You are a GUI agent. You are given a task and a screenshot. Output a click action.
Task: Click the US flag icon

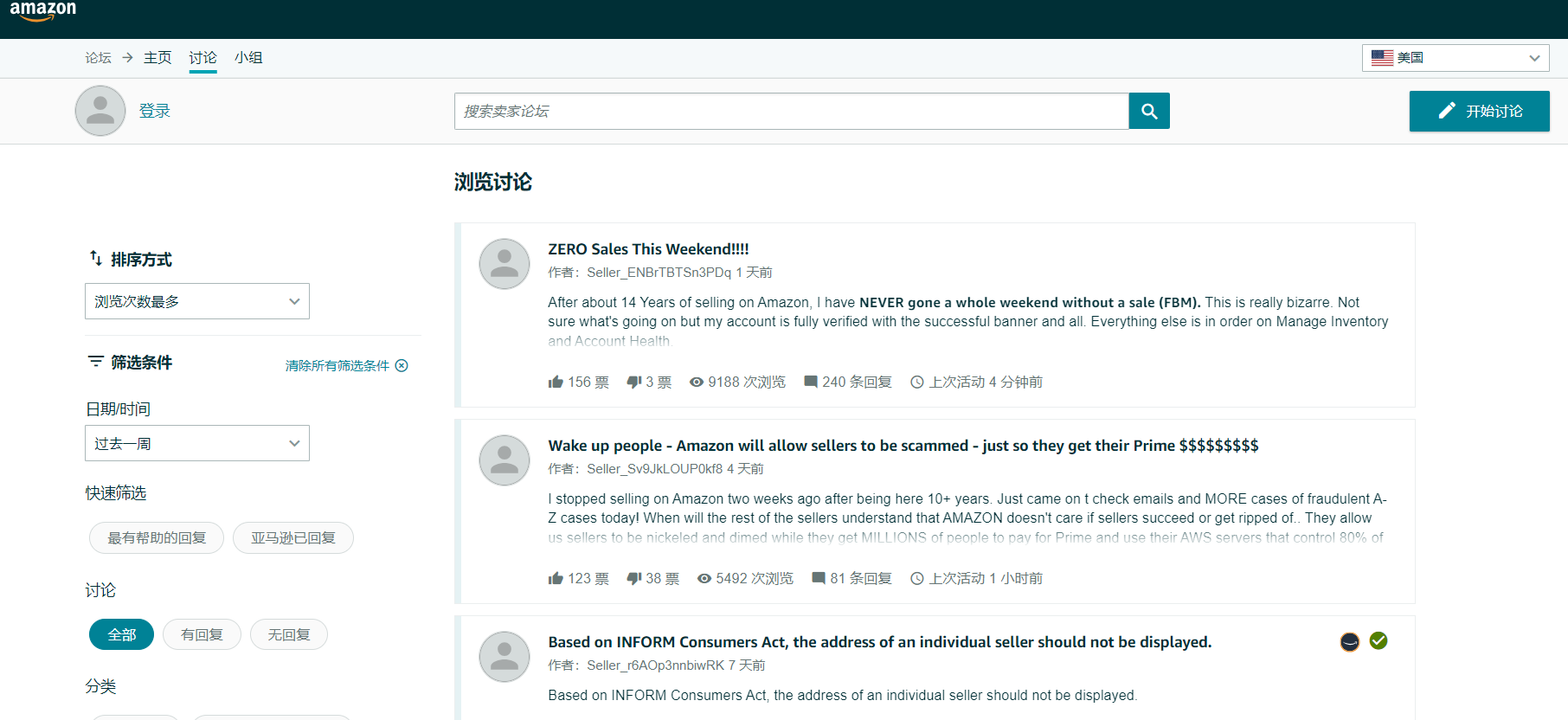[1382, 58]
